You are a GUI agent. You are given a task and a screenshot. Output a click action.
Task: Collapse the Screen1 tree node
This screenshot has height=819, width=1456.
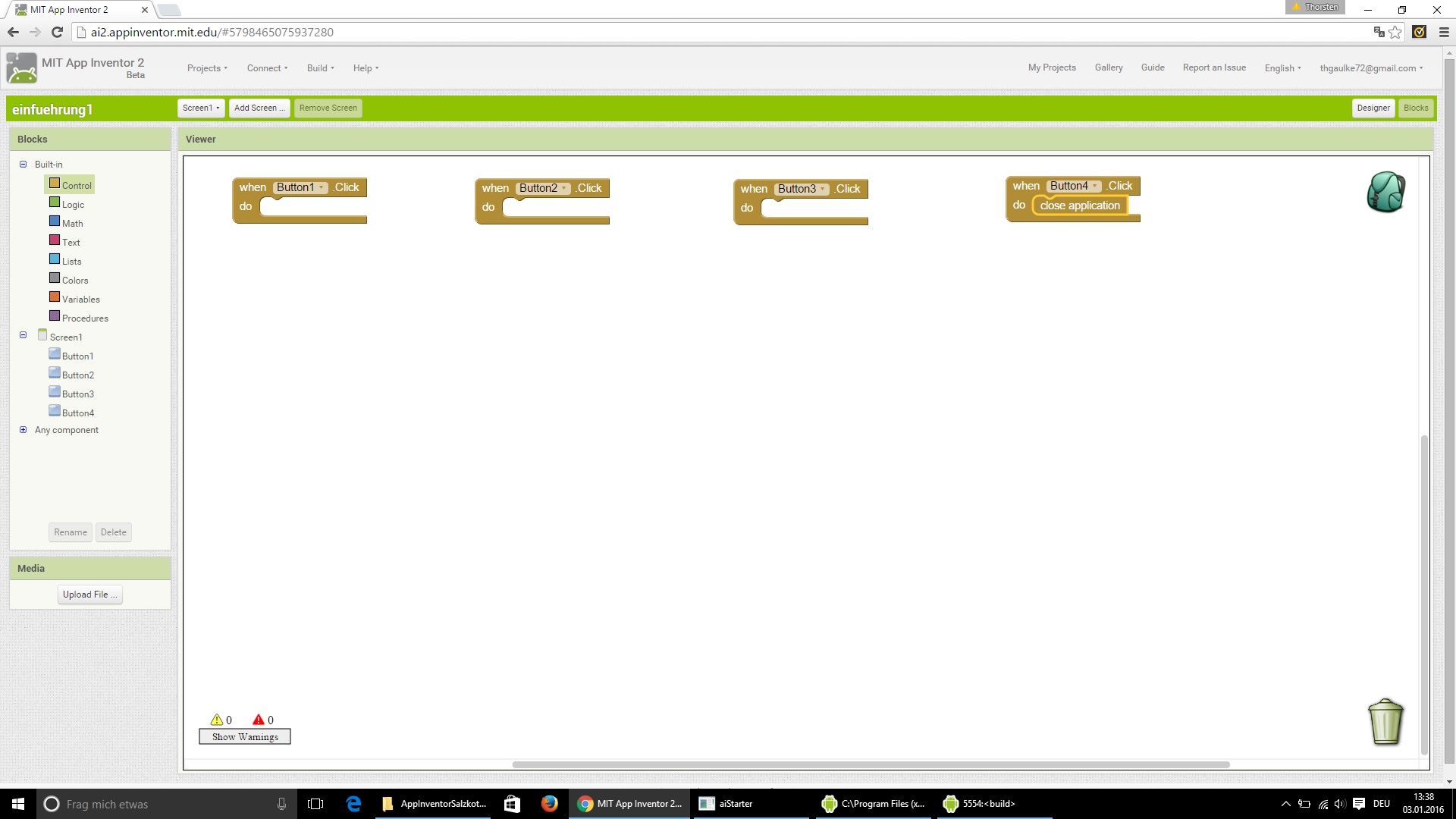point(23,334)
